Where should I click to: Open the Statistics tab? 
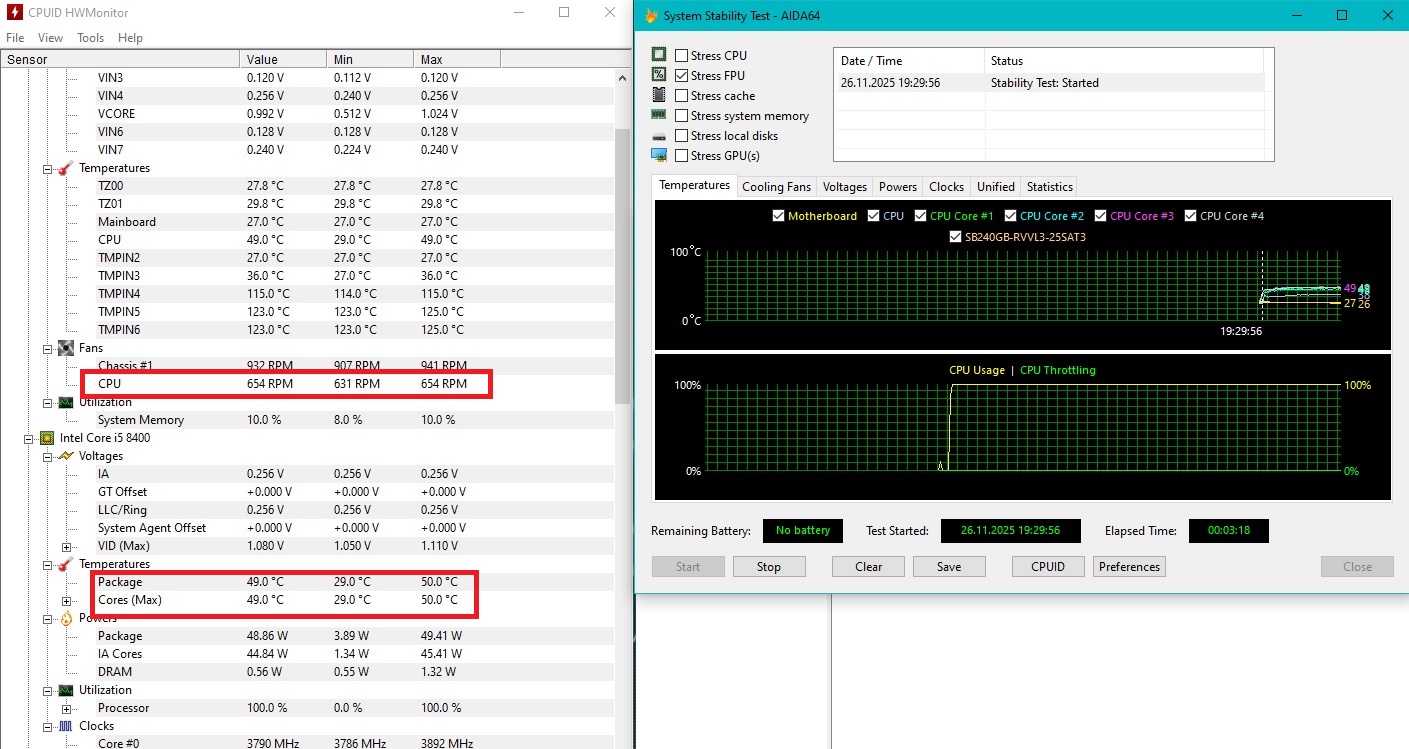pos(1050,187)
